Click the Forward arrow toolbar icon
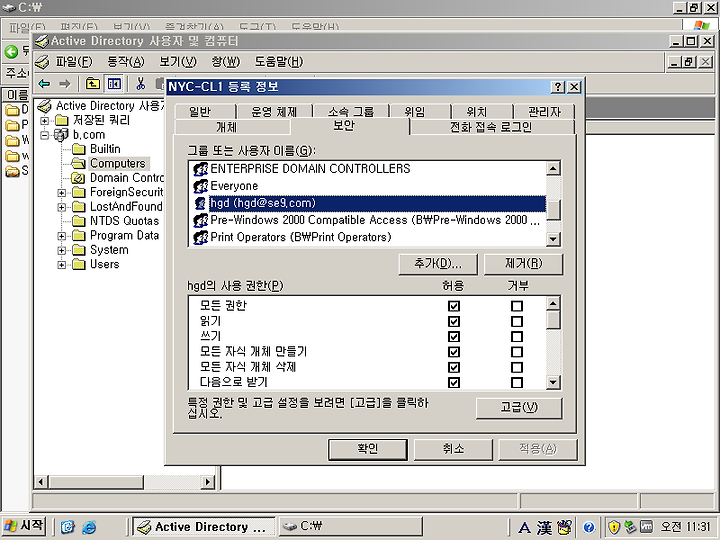The image size is (720, 540). (65, 84)
